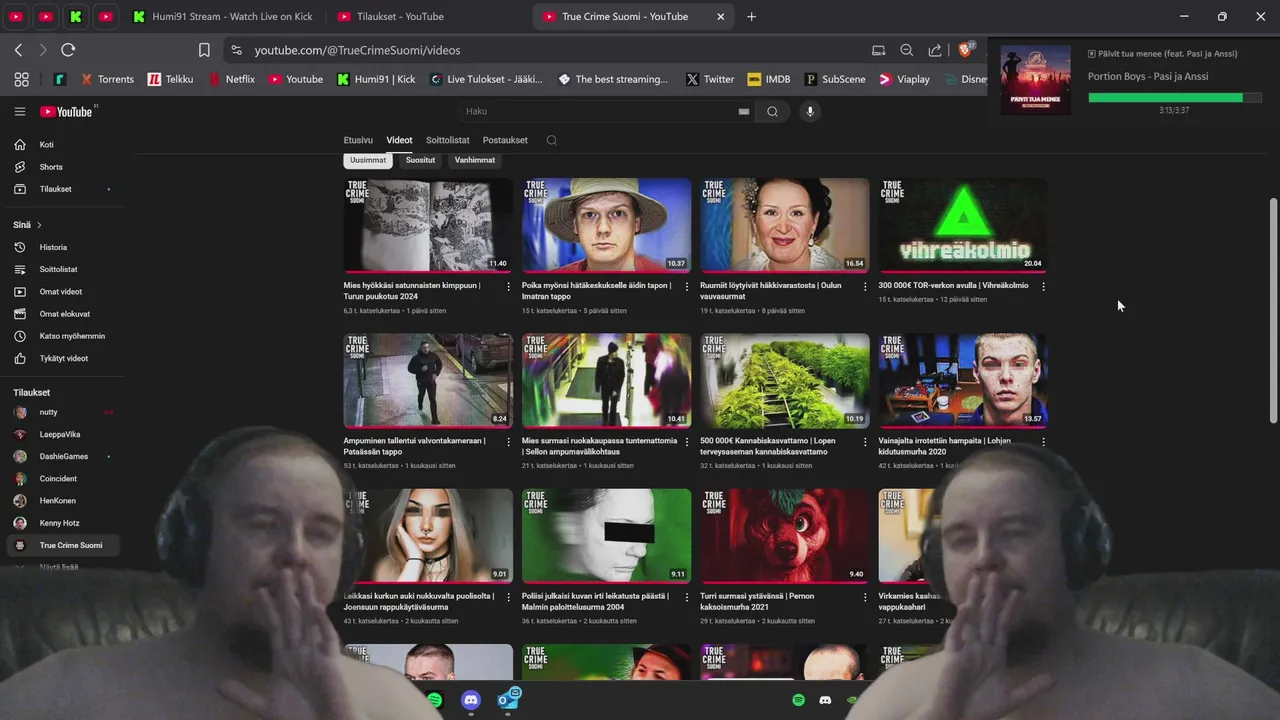Select the Vanhimmat filter chip
Viewport: 1280px width, 720px height.
click(x=474, y=160)
